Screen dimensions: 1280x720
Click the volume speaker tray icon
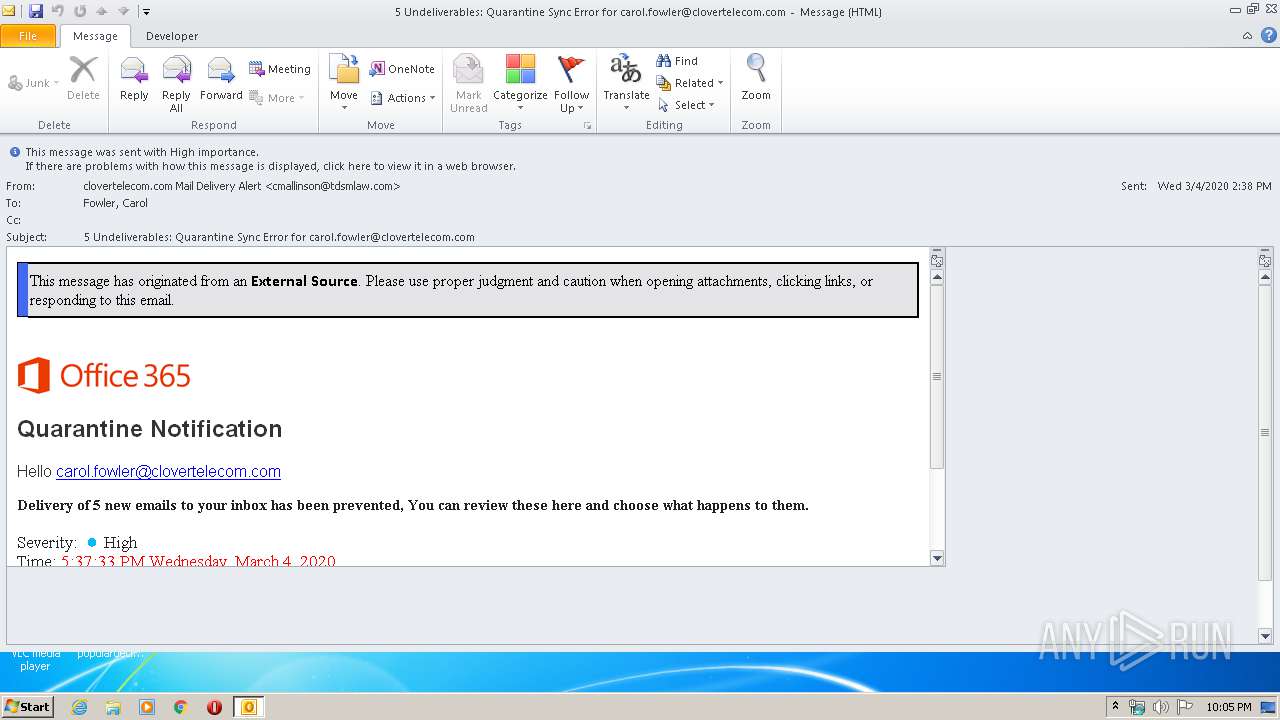1161,707
